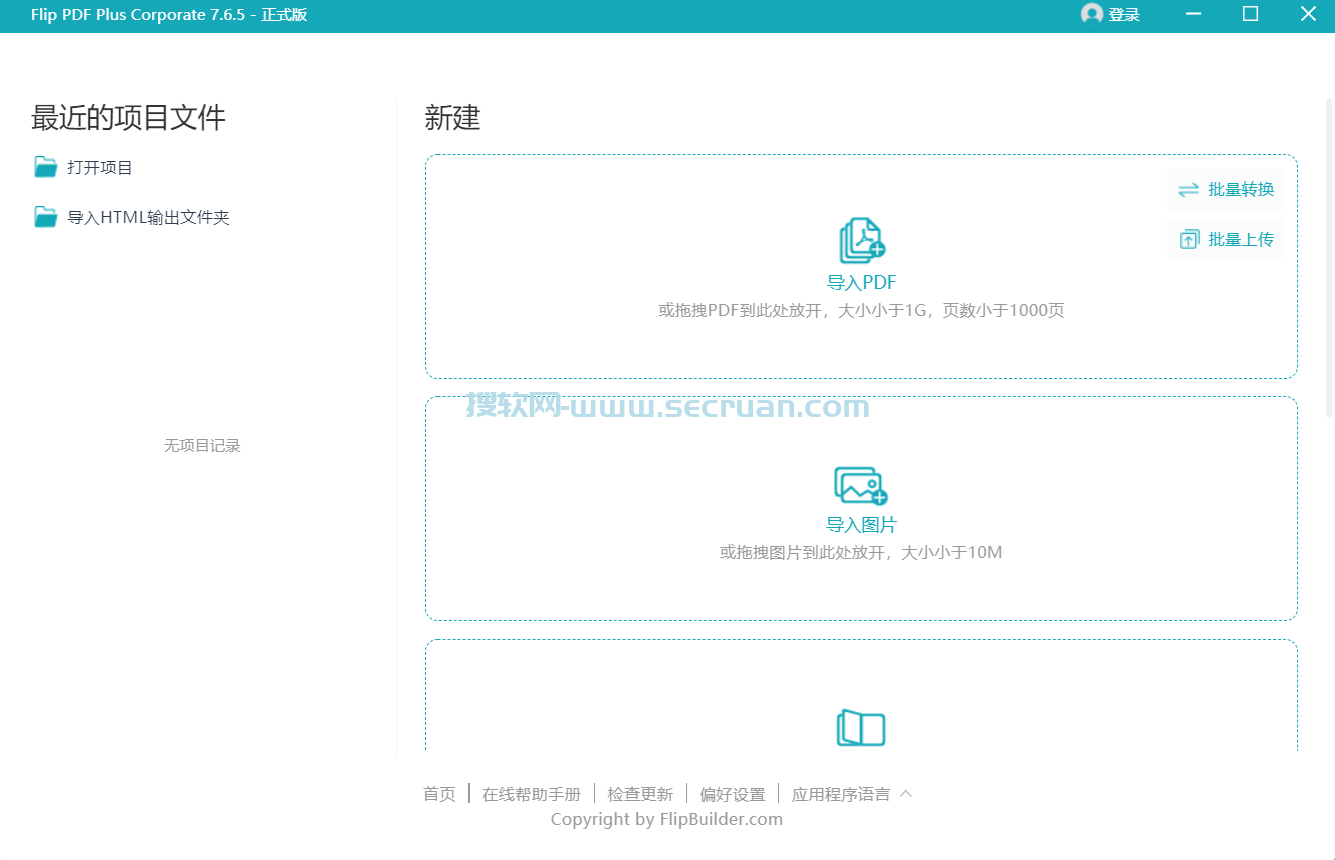The height and width of the screenshot is (860, 1335).
Task: Click the Import PDF icon
Action: (862, 241)
